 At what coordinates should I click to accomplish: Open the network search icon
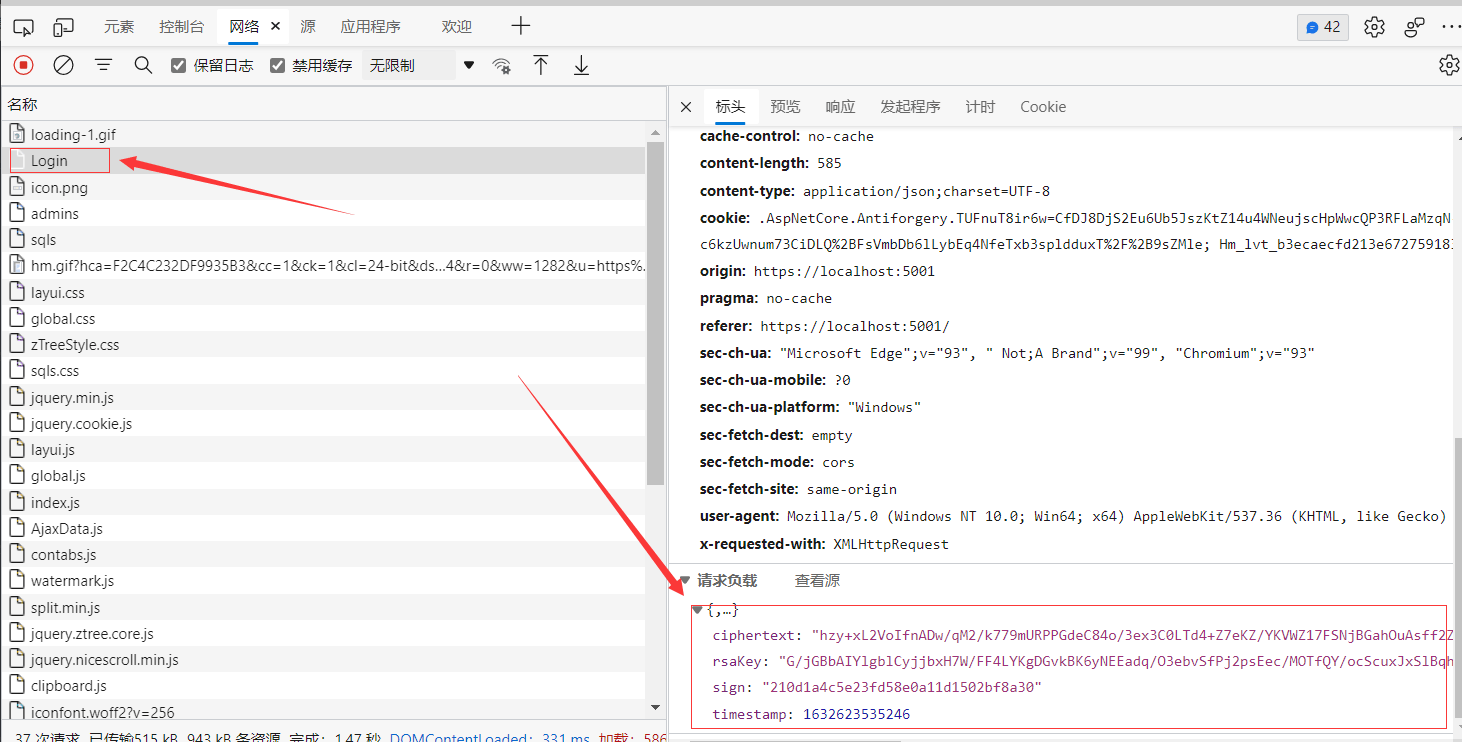click(x=143, y=65)
